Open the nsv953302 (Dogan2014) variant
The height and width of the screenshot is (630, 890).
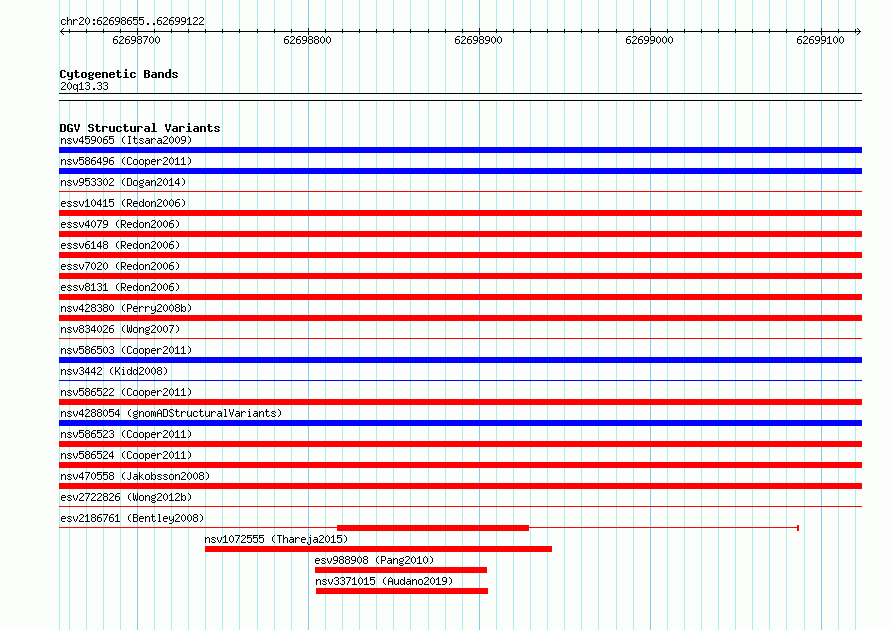tap(123, 182)
